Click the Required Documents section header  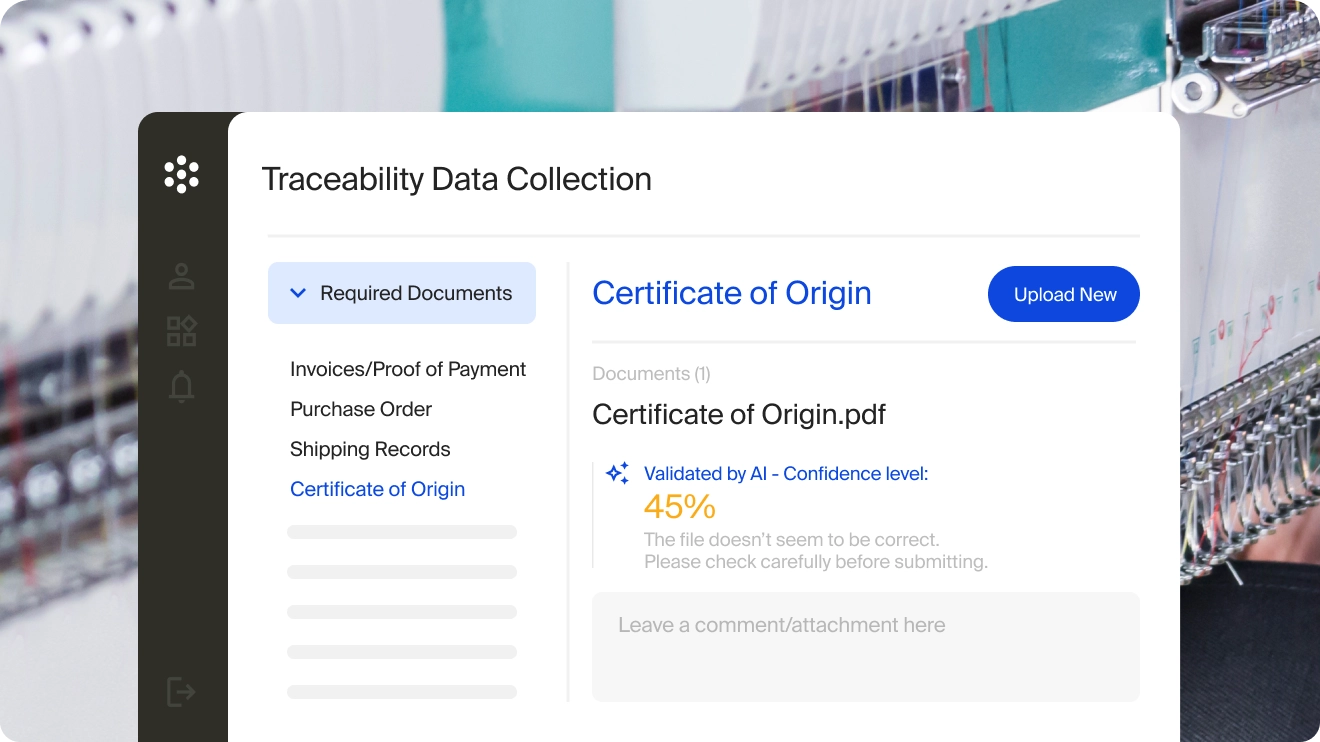[415, 293]
